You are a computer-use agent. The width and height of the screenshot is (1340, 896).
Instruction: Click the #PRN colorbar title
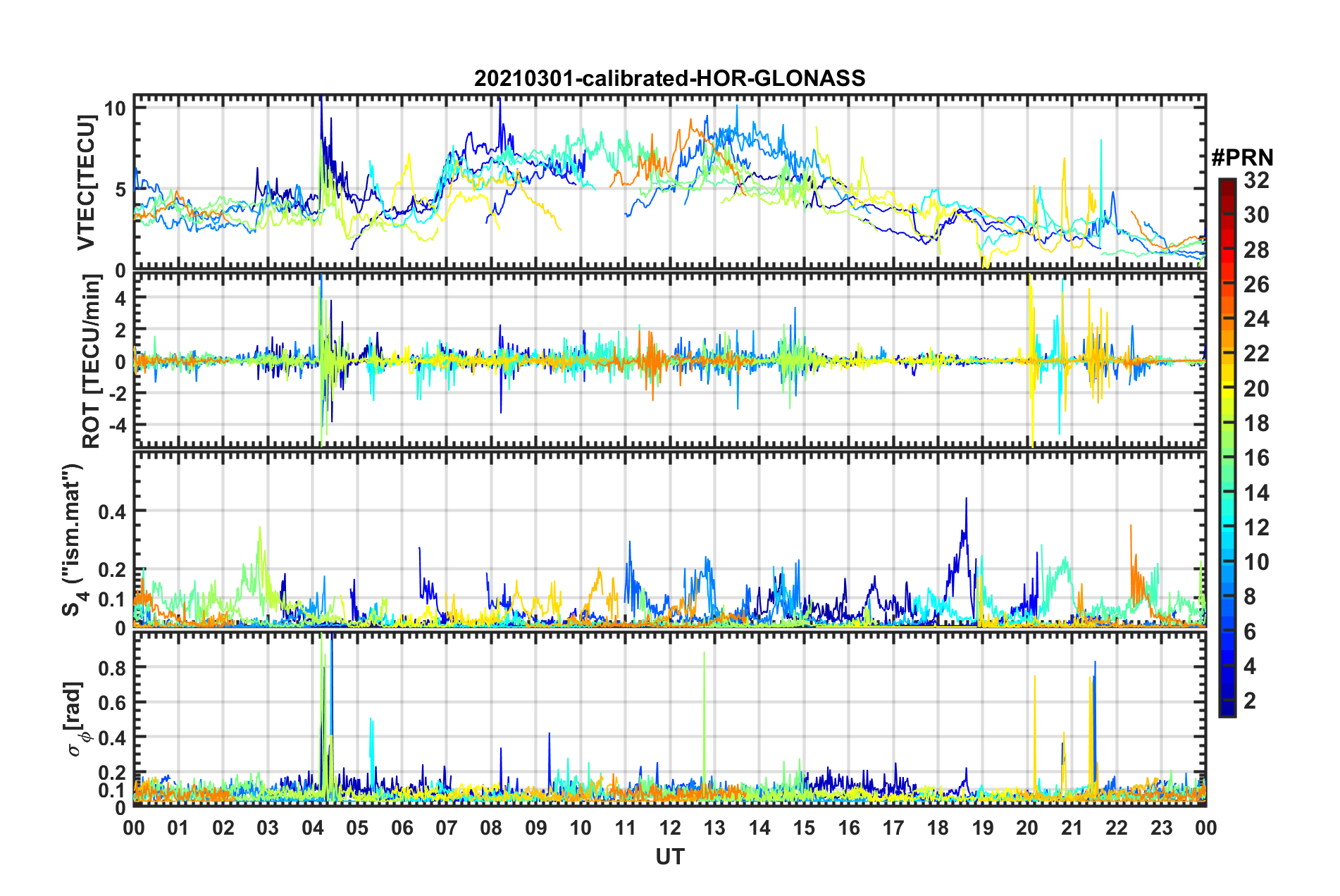[x=1242, y=157]
